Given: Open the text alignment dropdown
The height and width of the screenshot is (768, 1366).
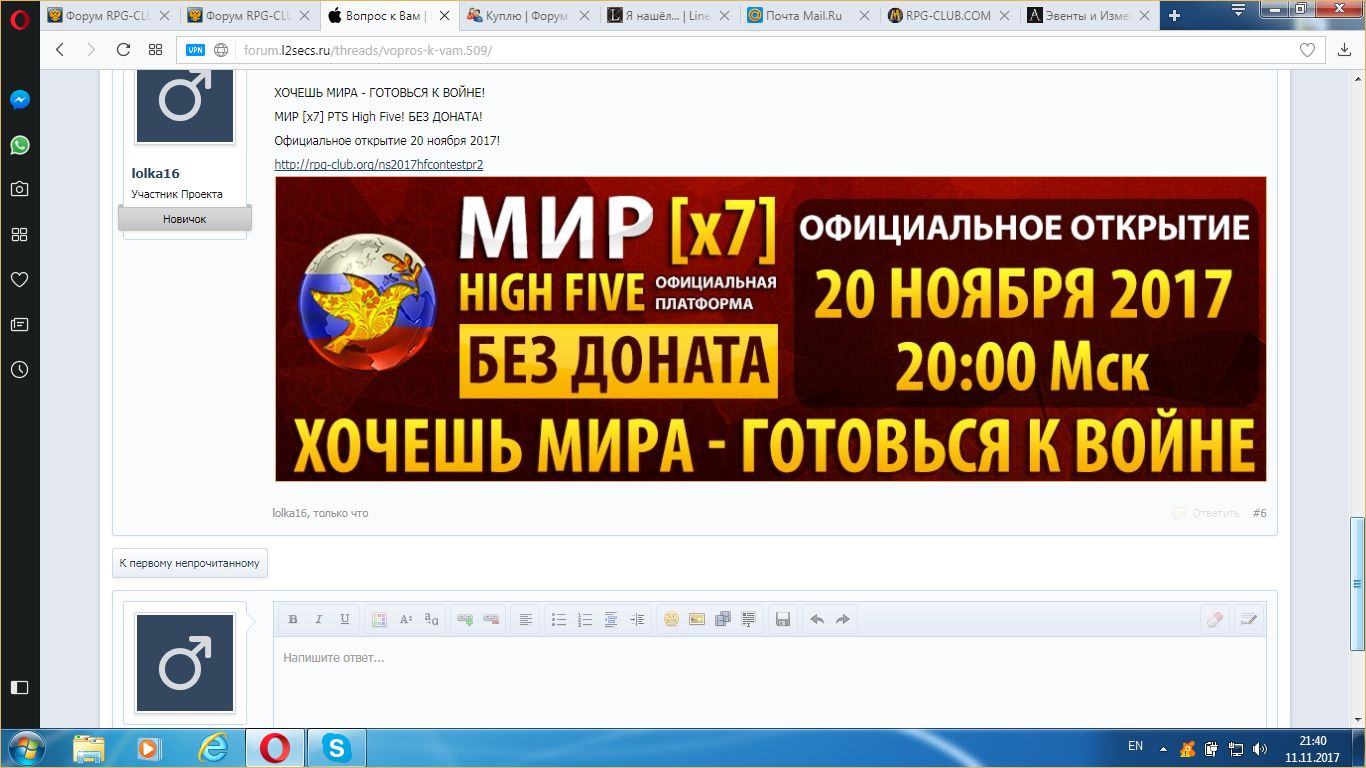Looking at the screenshot, I should pos(525,620).
